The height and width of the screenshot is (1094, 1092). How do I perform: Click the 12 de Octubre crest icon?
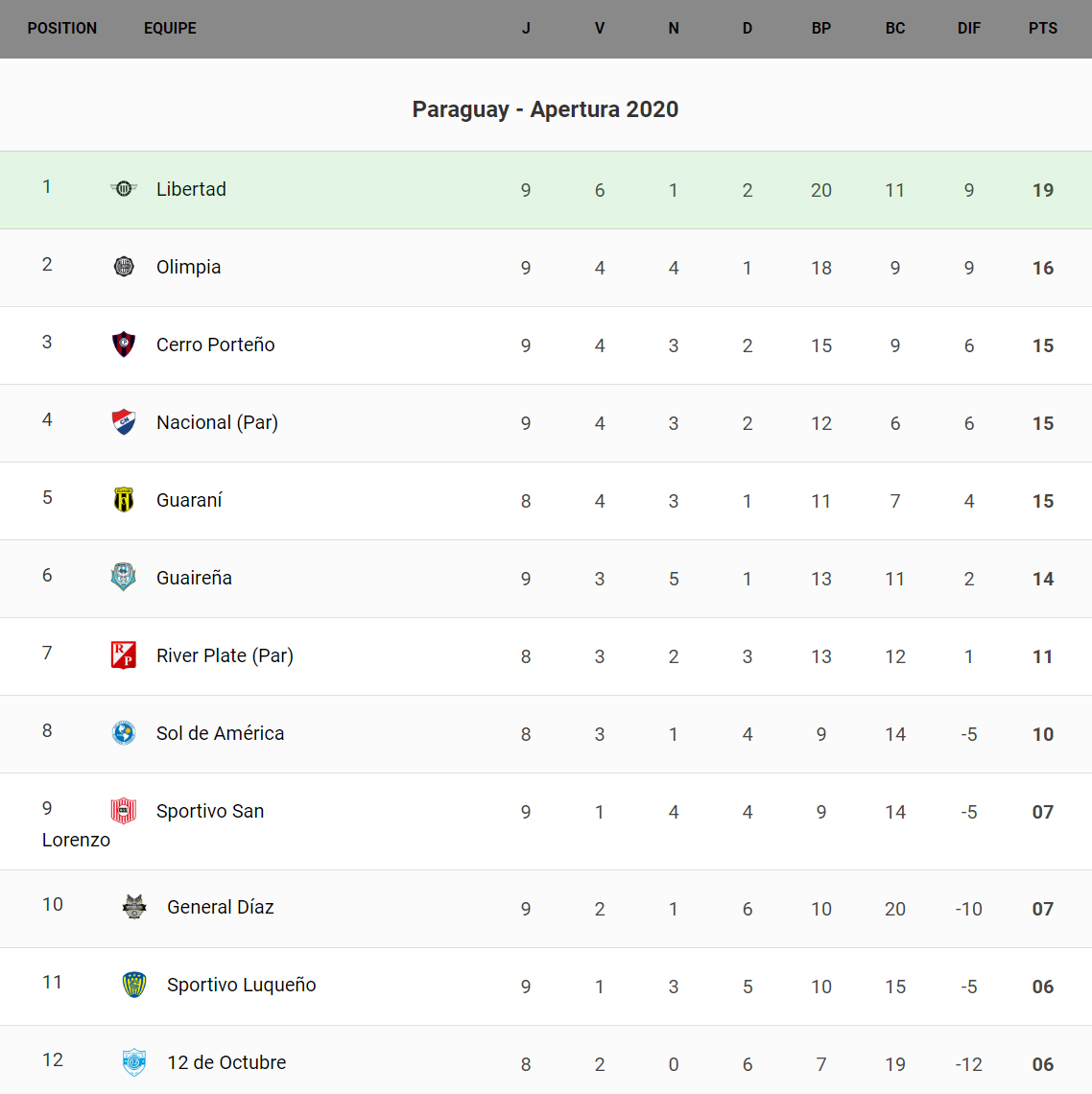(134, 1062)
